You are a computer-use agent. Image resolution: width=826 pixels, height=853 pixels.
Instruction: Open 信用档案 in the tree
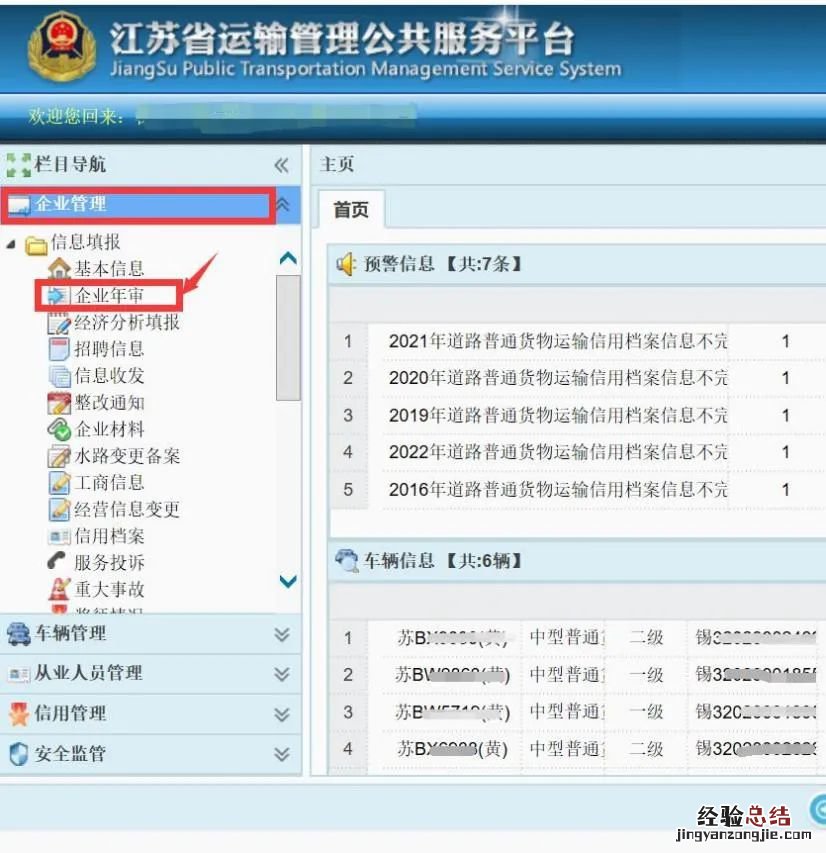coord(109,537)
